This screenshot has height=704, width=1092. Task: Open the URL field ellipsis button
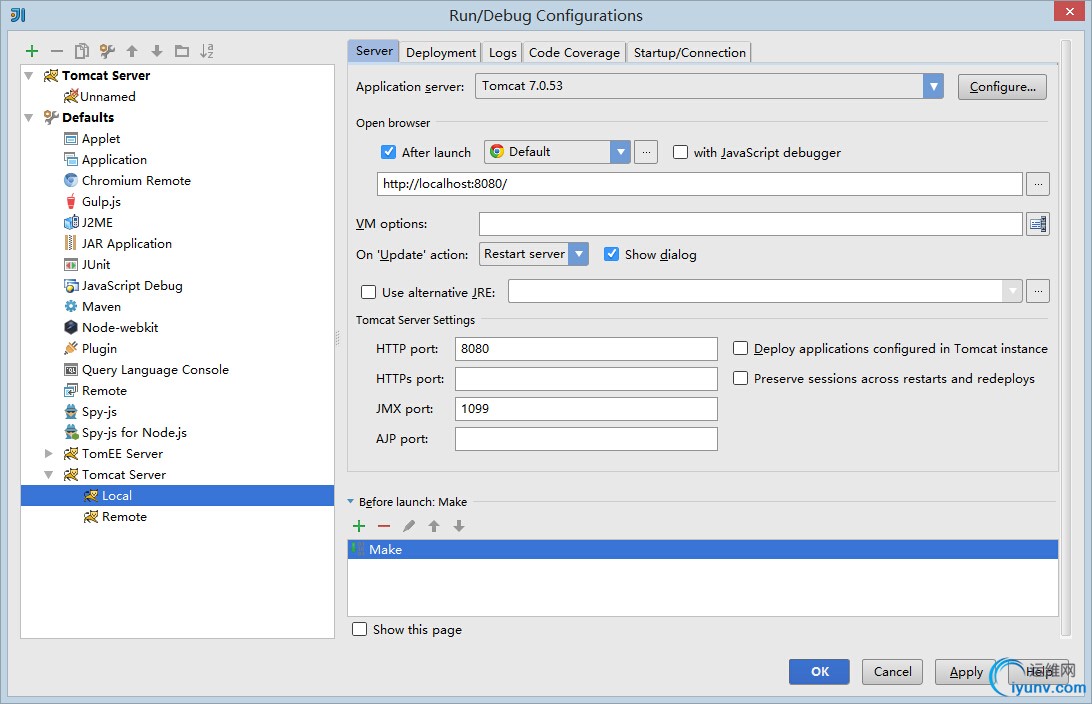(1038, 184)
